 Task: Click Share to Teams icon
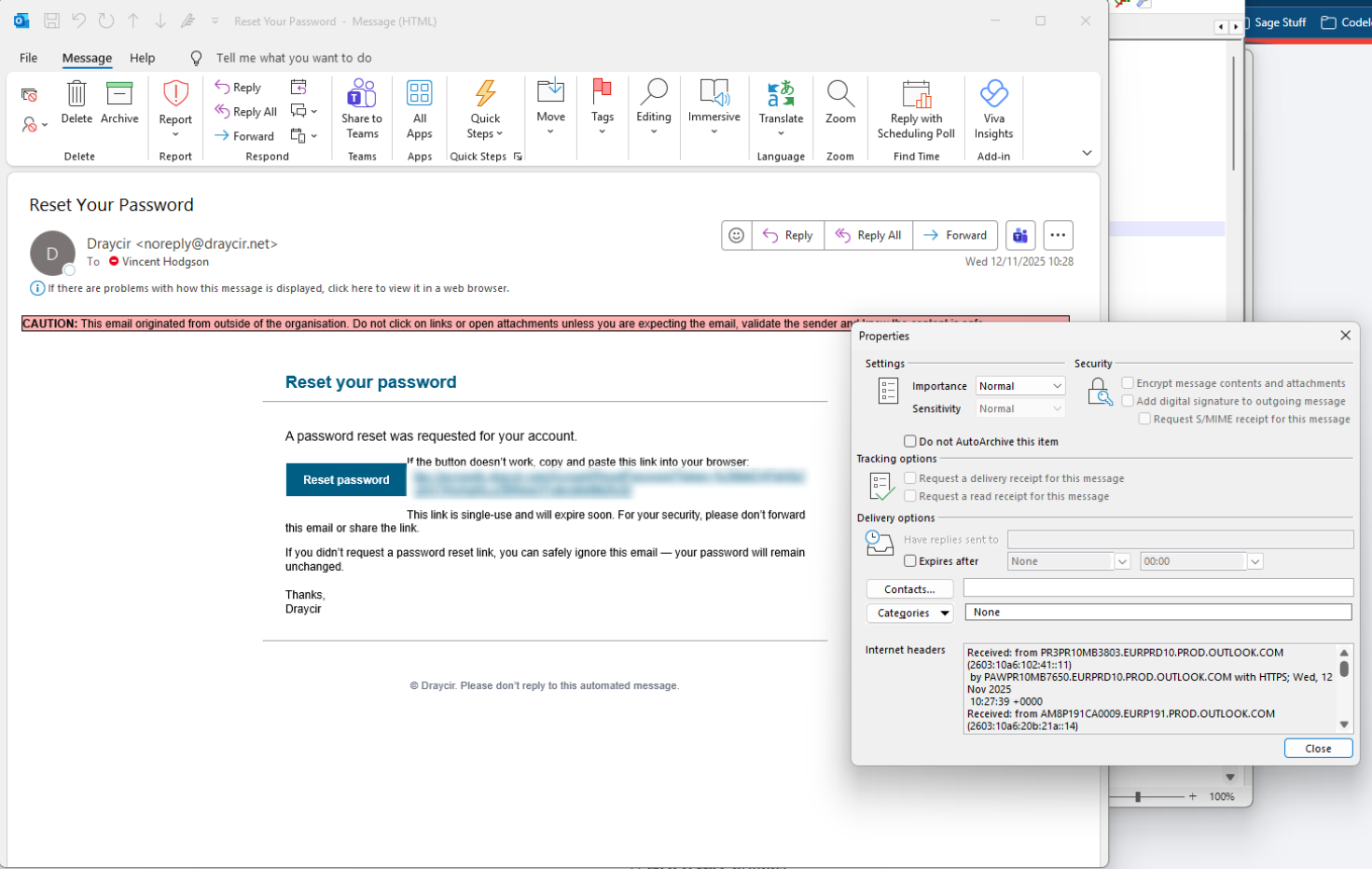click(x=362, y=94)
